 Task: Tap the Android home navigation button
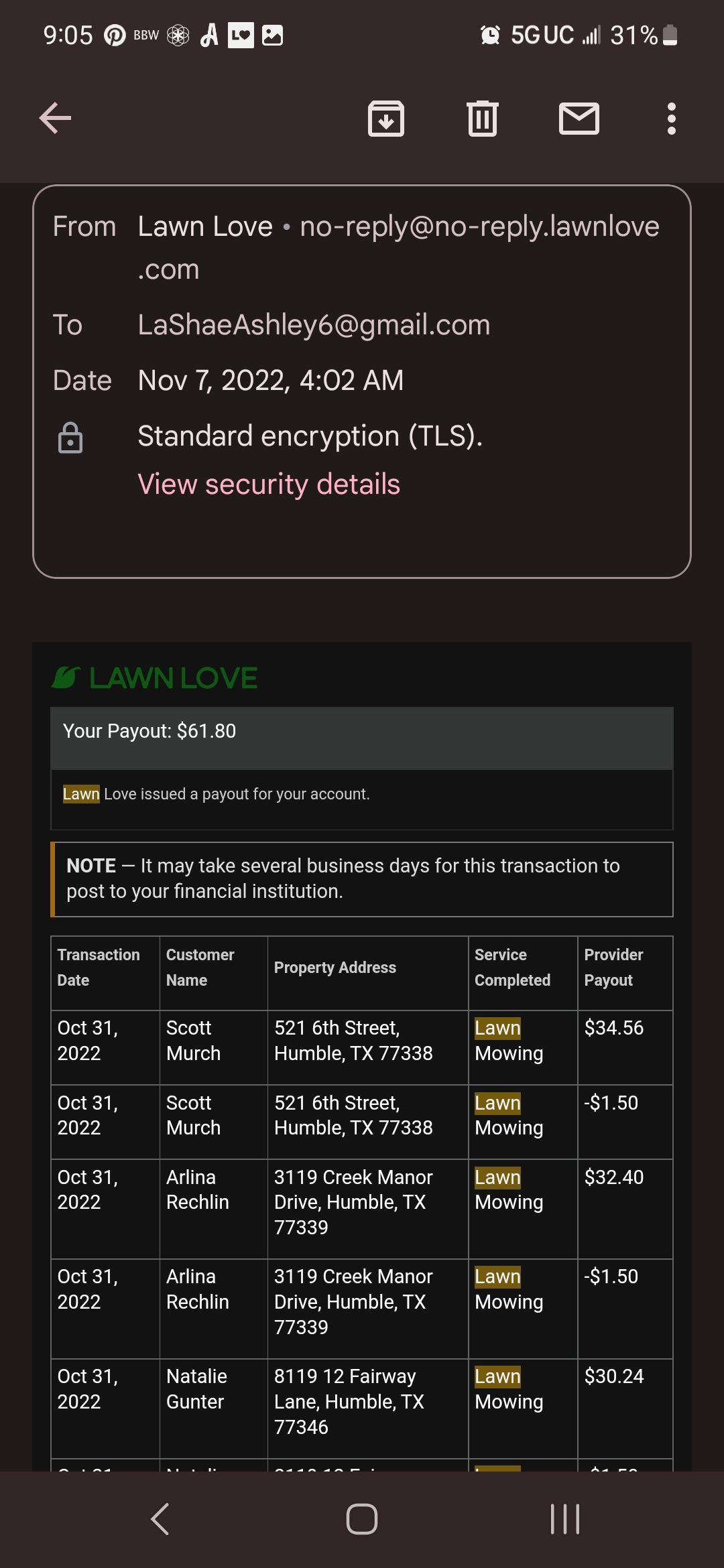(x=362, y=1519)
